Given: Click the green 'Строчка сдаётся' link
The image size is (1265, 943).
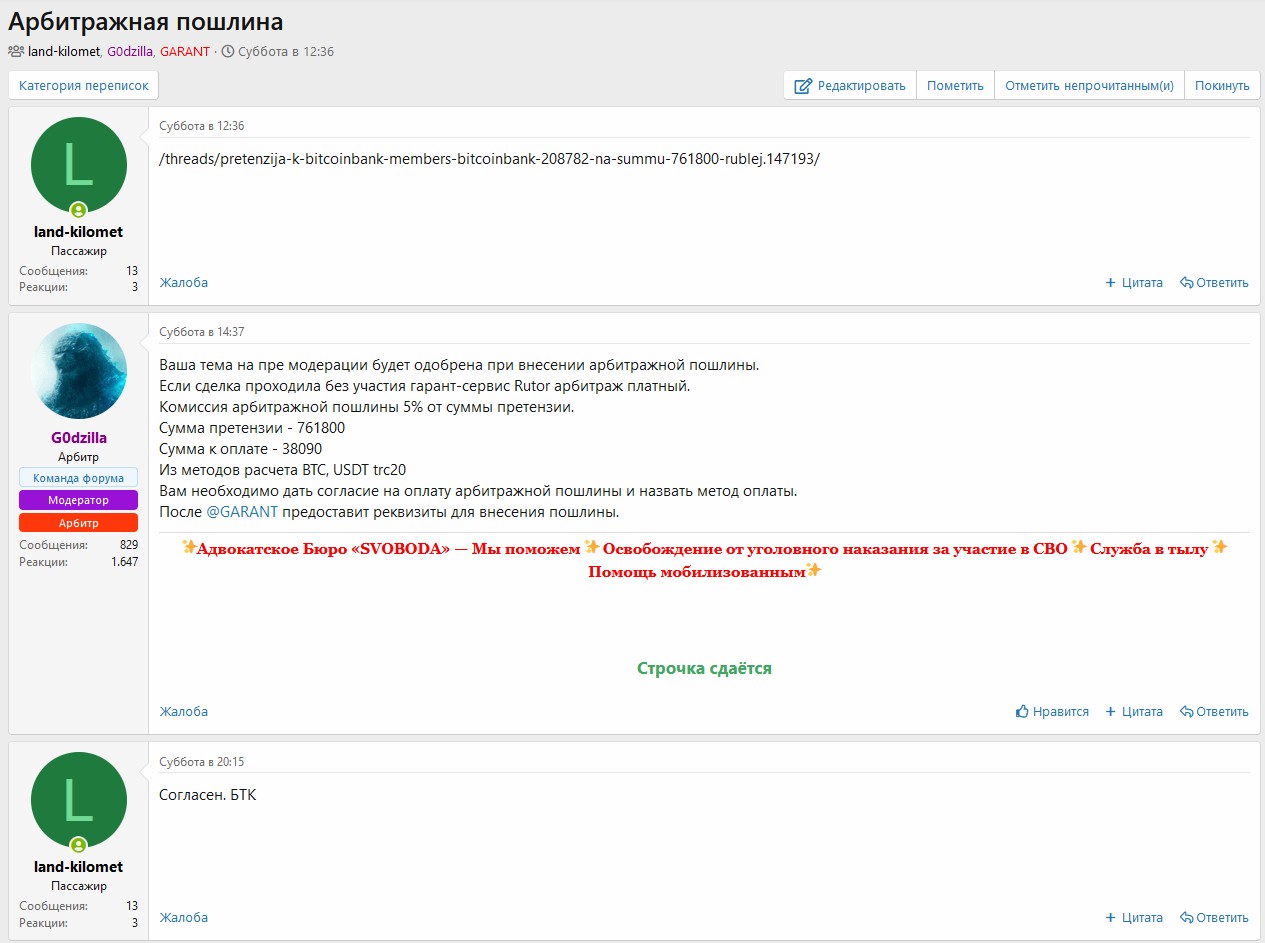Looking at the screenshot, I should (704, 669).
